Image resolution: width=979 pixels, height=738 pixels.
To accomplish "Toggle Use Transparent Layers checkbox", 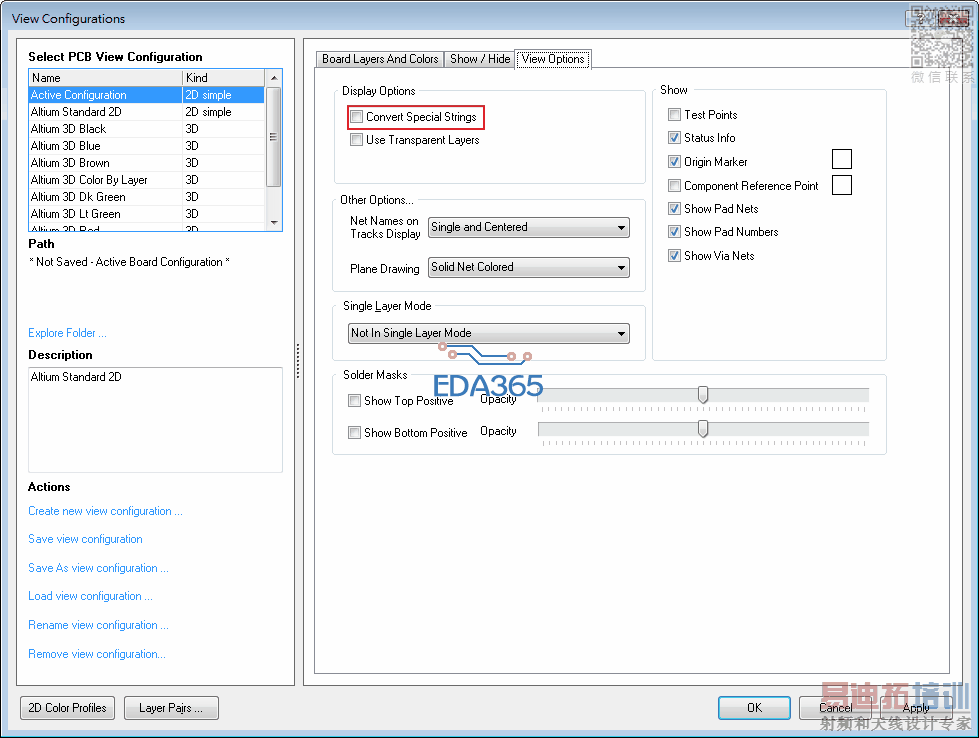I will pyautogui.click(x=357, y=140).
